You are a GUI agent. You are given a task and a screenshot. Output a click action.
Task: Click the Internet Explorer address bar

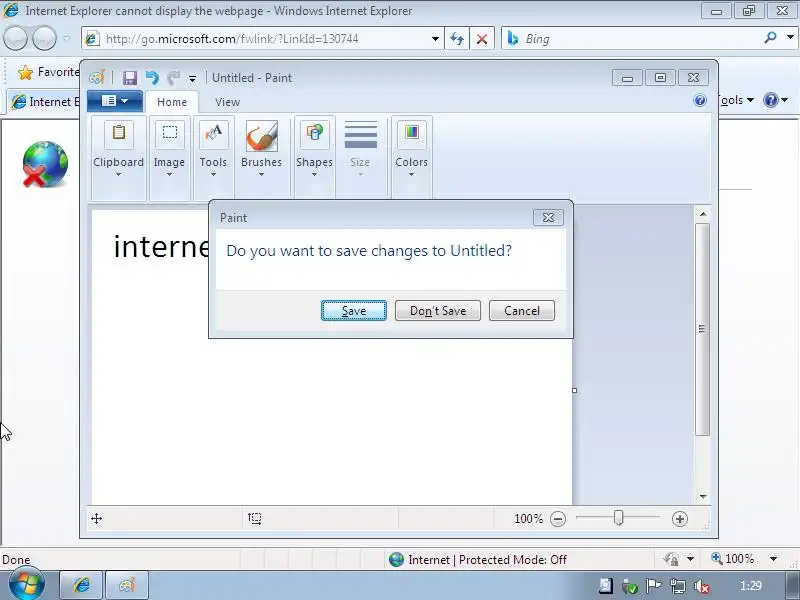click(x=255, y=39)
